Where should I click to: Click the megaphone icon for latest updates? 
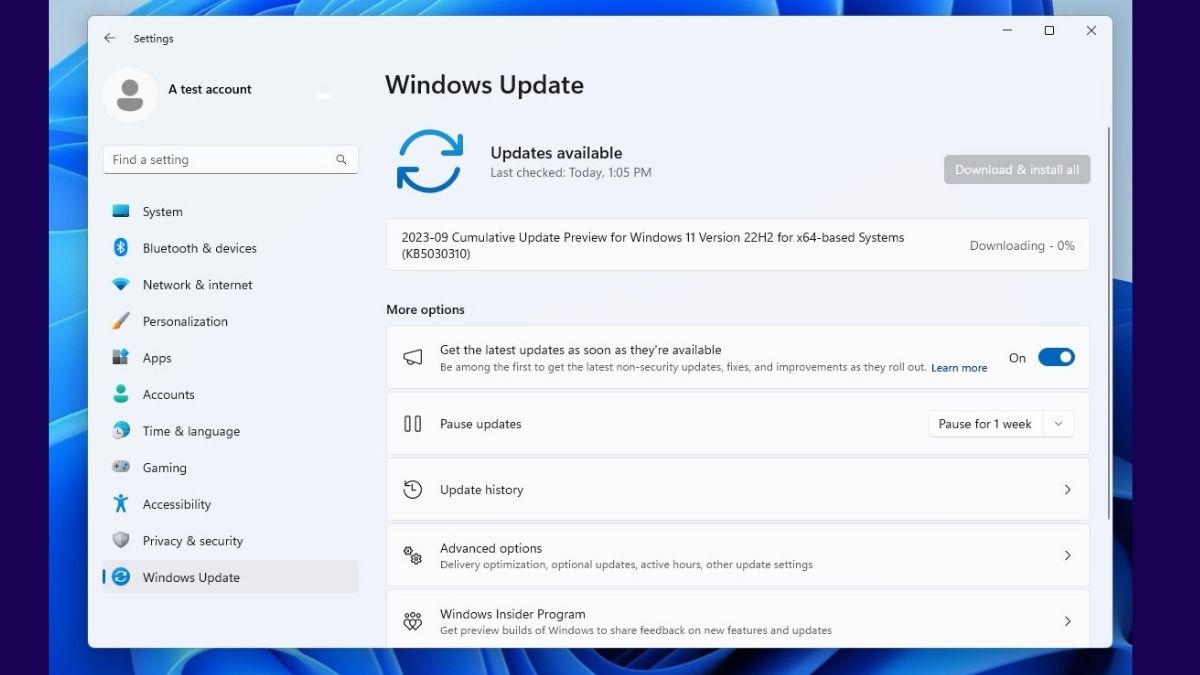[x=413, y=357]
